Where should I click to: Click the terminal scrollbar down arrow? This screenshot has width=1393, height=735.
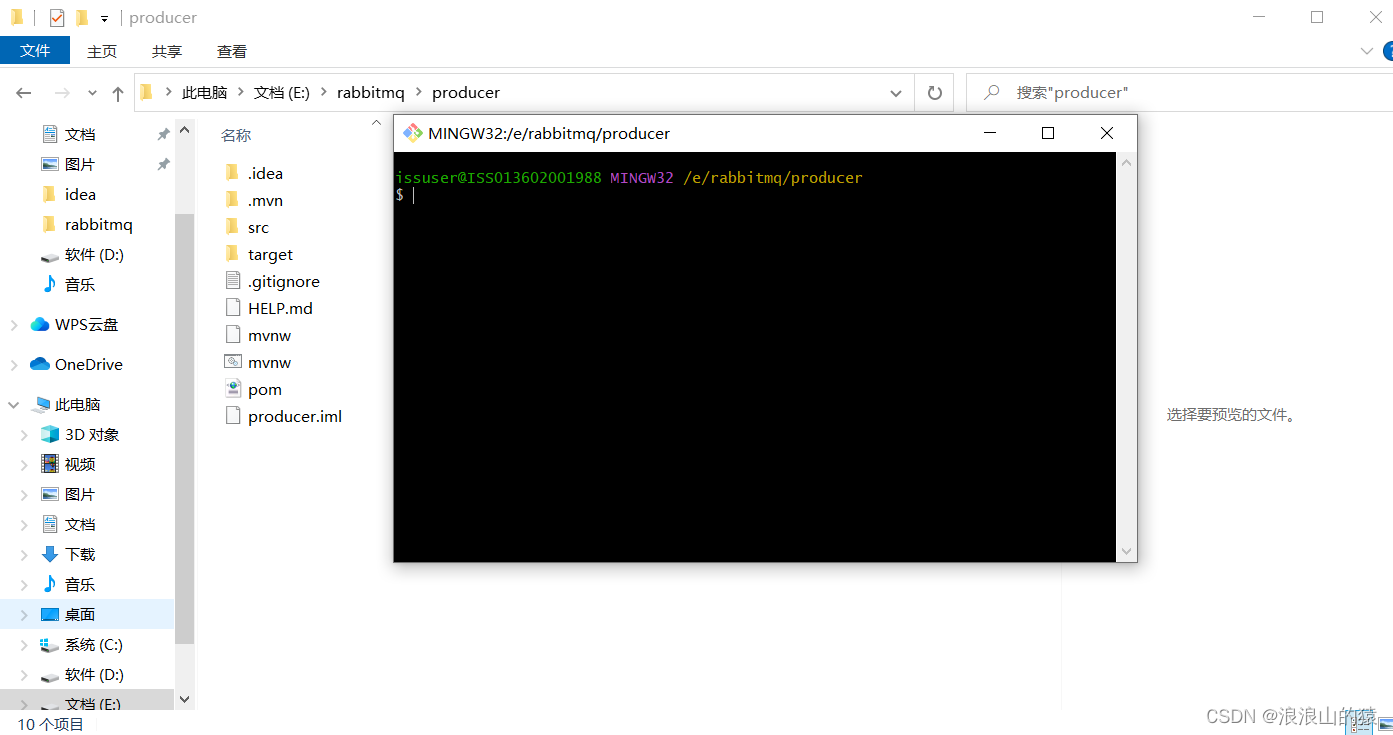pyautogui.click(x=1126, y=551)
